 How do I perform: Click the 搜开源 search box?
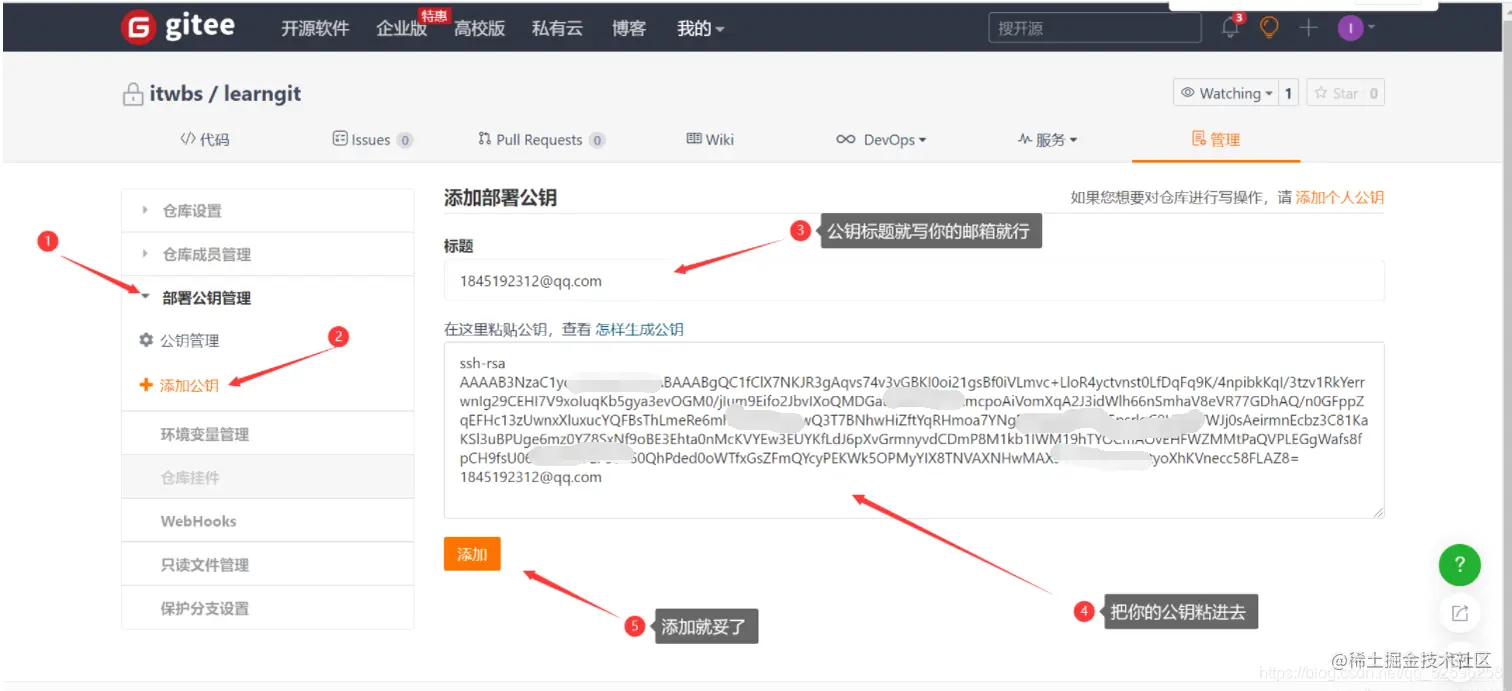coord(1095,28)
